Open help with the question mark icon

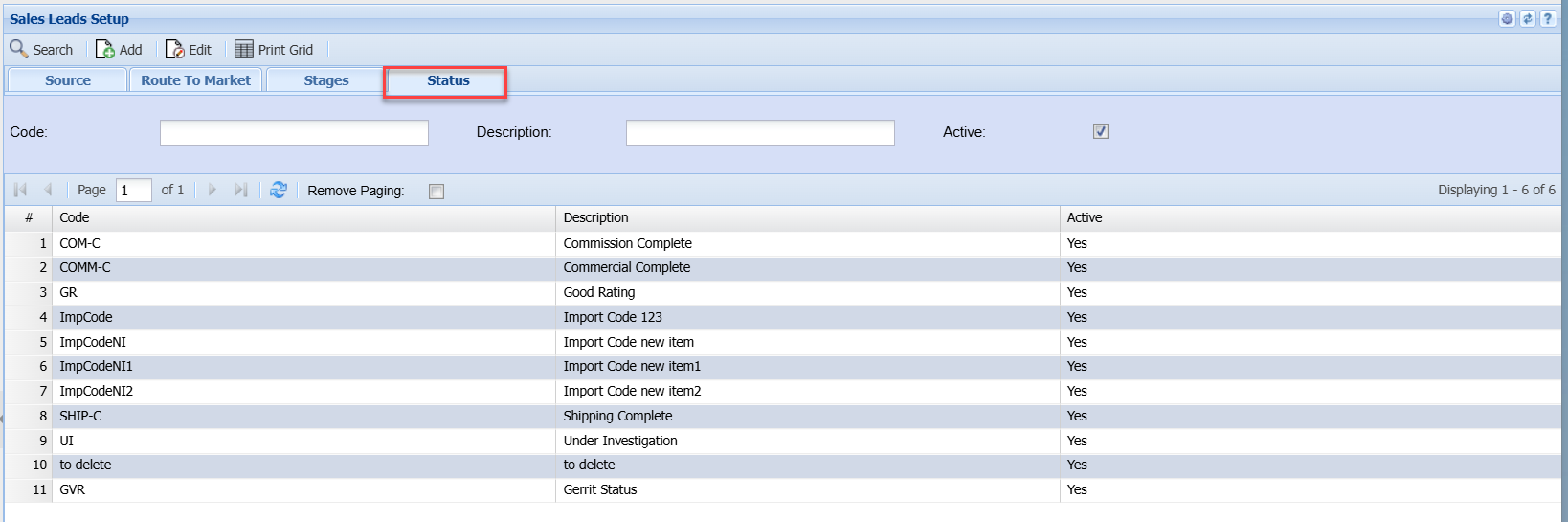click(1548, 19)
